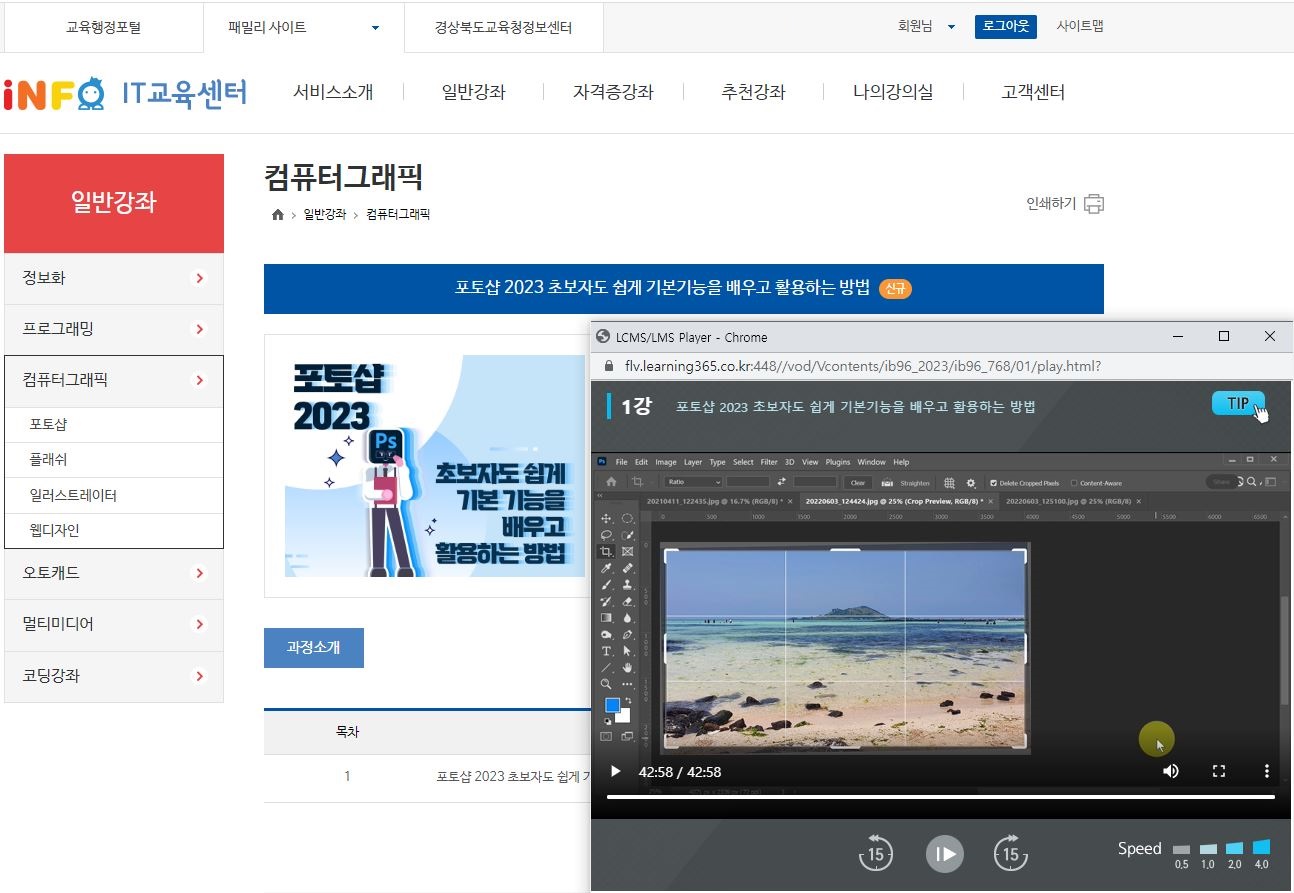The height and width of the screenshot is (893, 1294).
Task: Click 컴퓨터그래픽 in the breadcrumb
Action: [398, 215]
